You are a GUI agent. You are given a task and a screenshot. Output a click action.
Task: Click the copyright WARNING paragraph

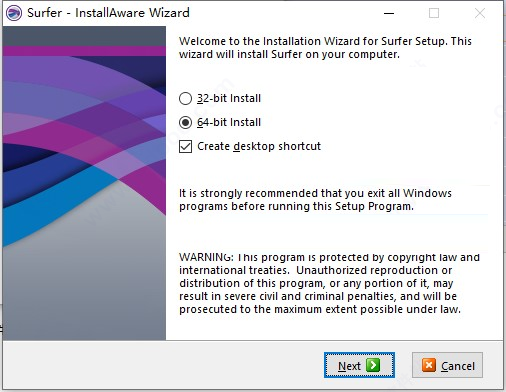click(x=329, y=283)
